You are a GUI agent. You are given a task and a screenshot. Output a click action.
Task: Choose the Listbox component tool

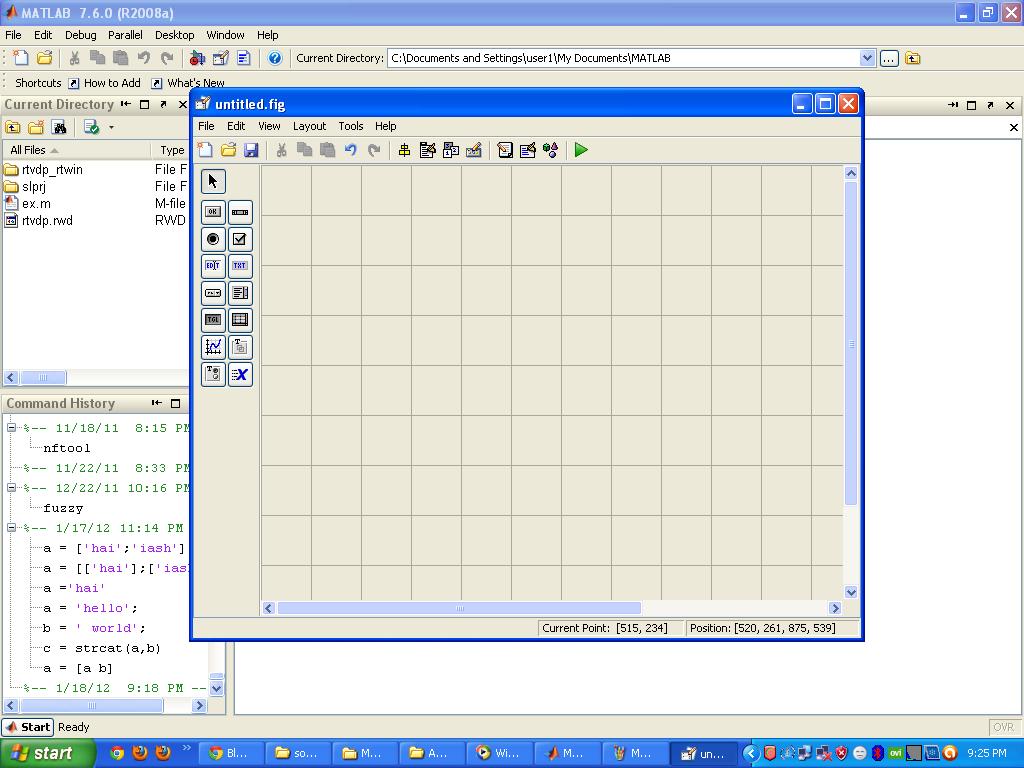click(240, 293)
